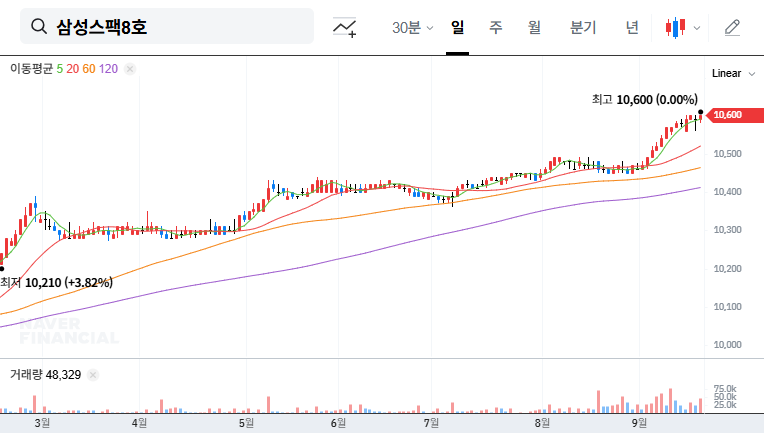Open the Linear scale dropdown

[x=733, y=74]
